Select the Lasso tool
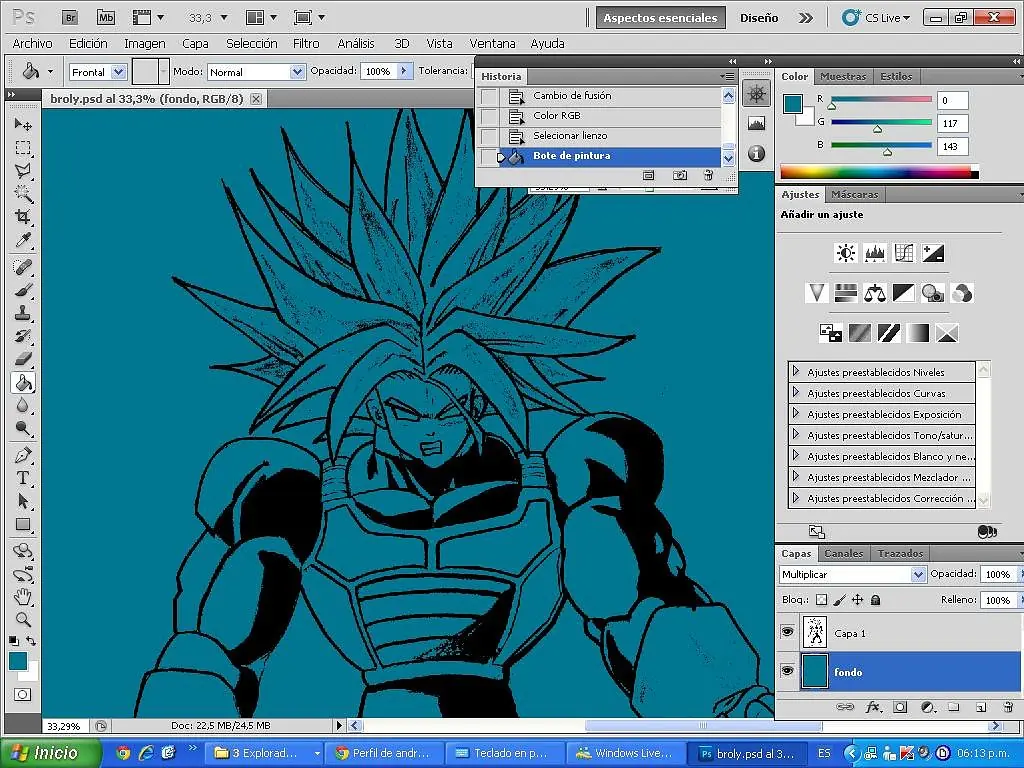 click(x=23, y=170)
